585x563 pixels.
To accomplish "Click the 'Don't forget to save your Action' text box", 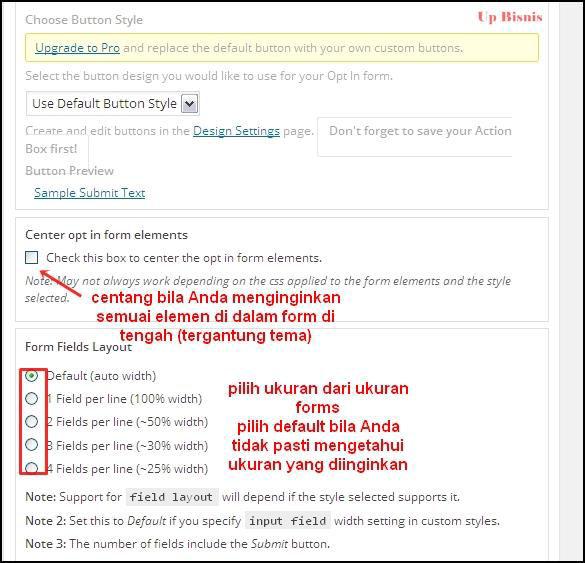I will pyautogui.click(x=414, y=137).
